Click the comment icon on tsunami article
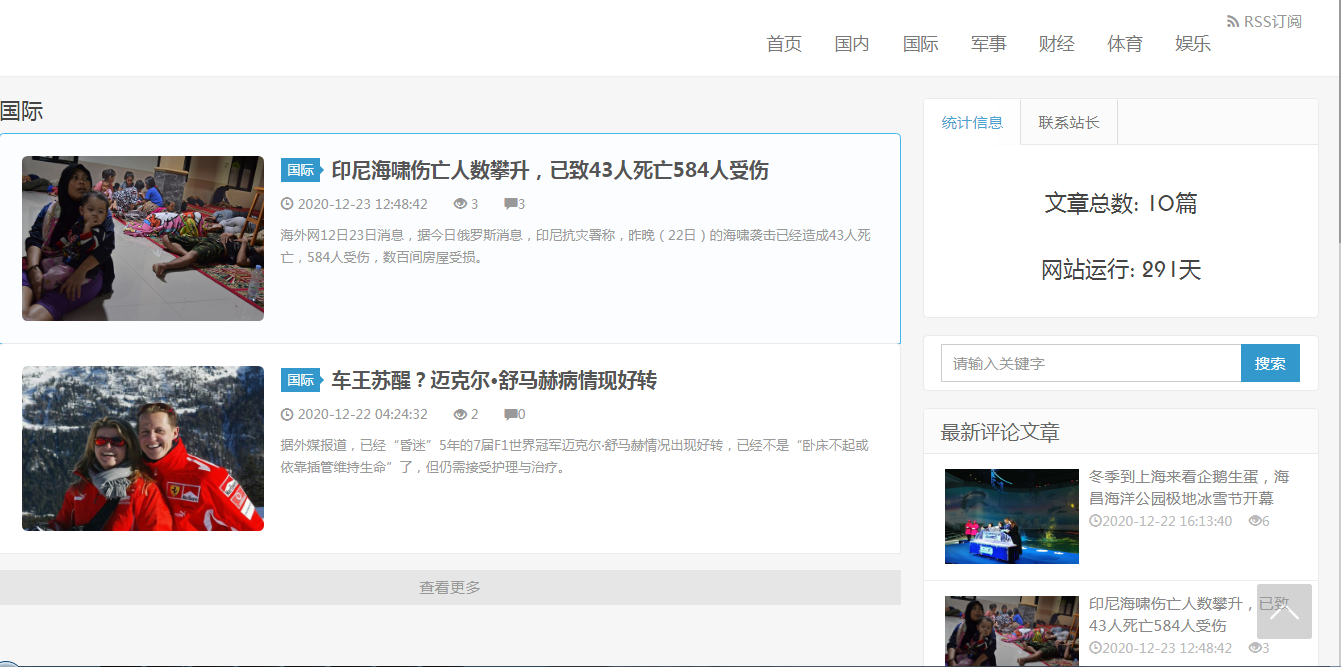The width and height of the screenshot is (1341, 667). [510, 204]
